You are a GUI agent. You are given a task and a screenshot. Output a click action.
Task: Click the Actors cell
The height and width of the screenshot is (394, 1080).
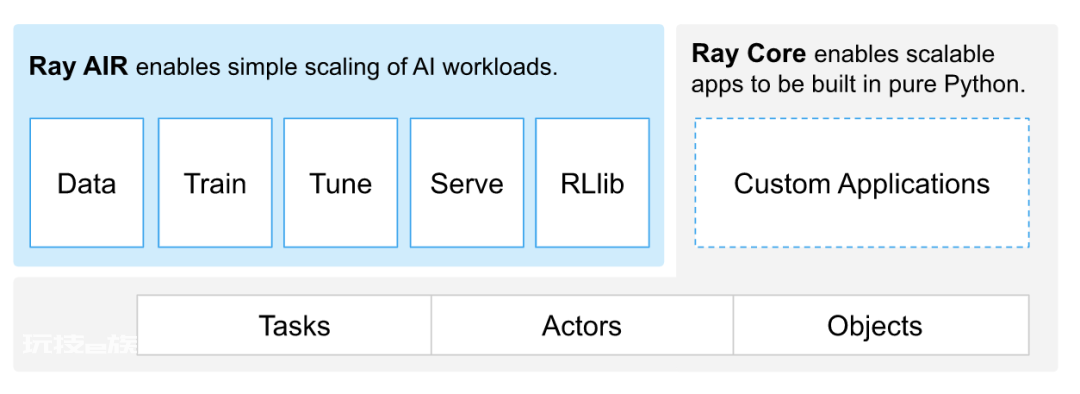(582, 325)
